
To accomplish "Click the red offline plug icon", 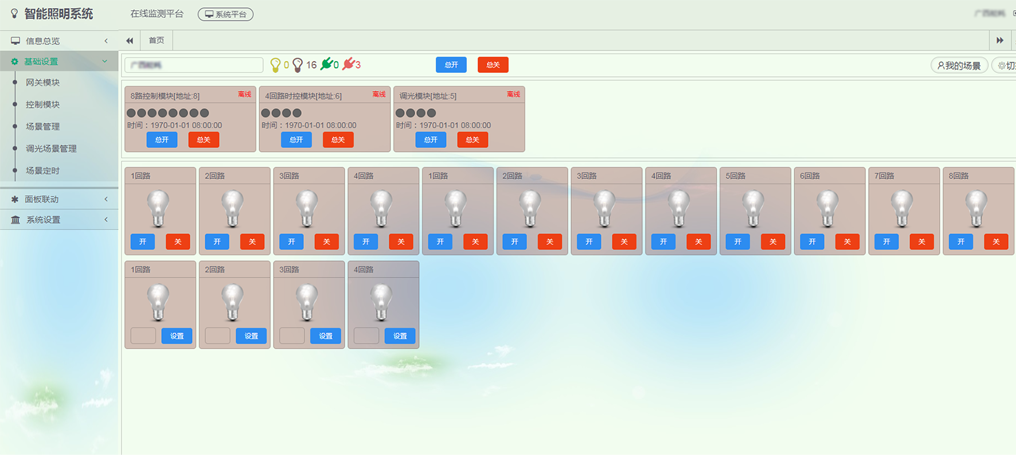I will click(x=348, y=65).
